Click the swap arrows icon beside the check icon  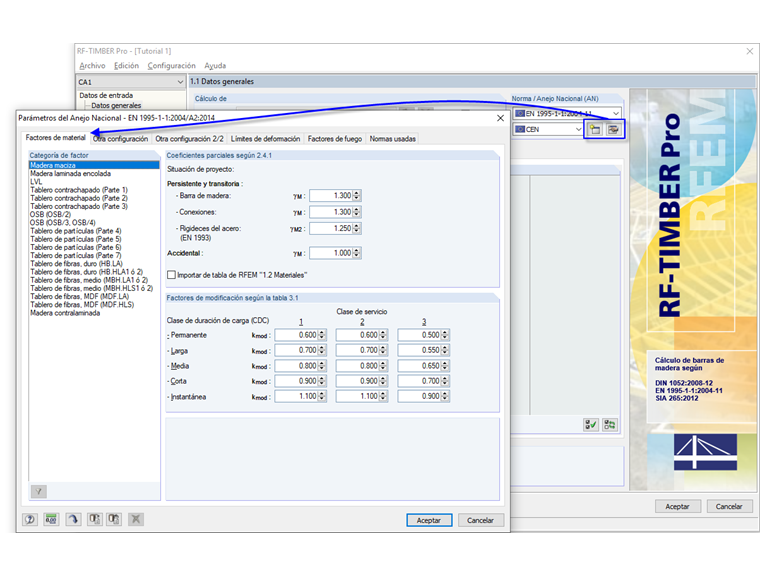pos(610,425)
